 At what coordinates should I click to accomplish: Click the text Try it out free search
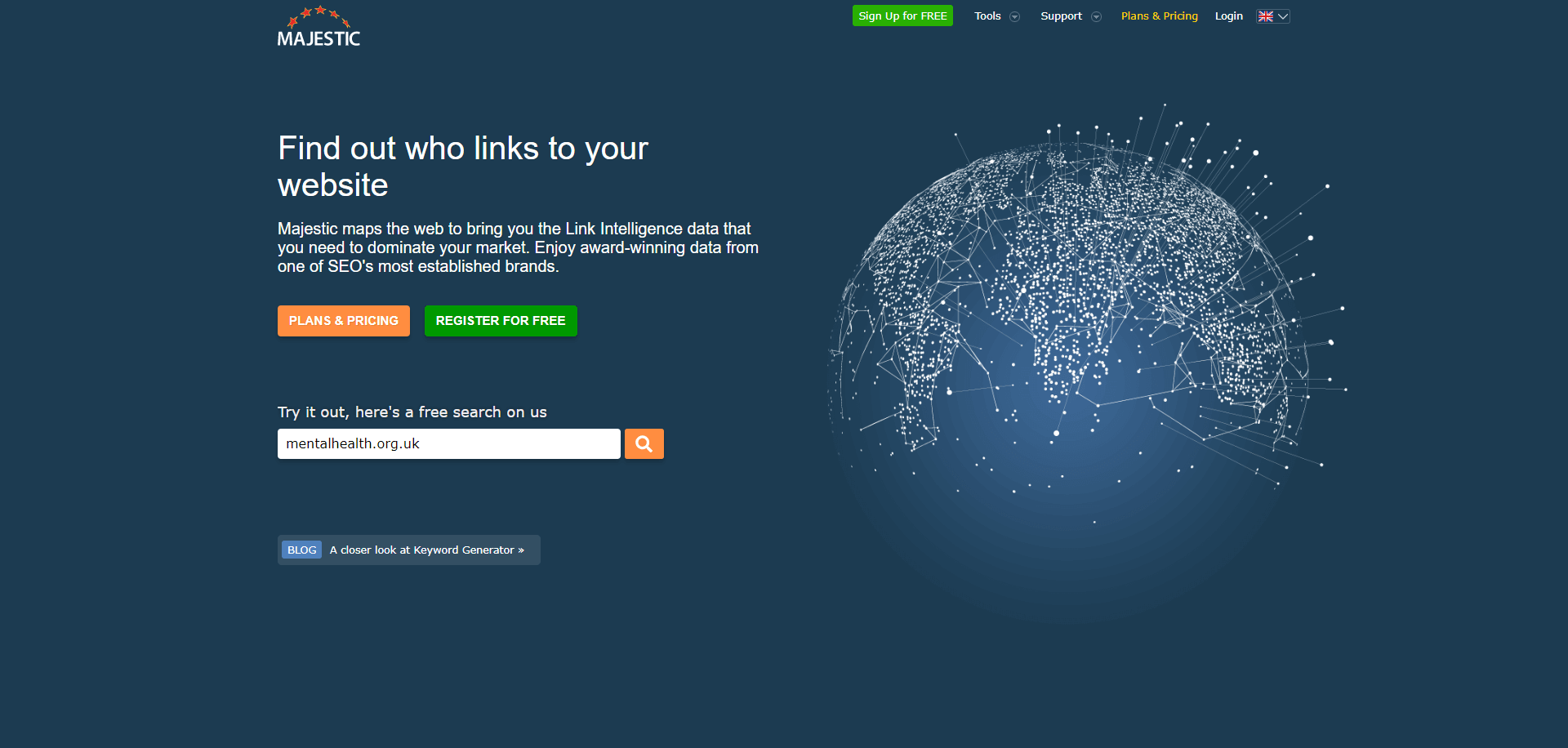412,412
